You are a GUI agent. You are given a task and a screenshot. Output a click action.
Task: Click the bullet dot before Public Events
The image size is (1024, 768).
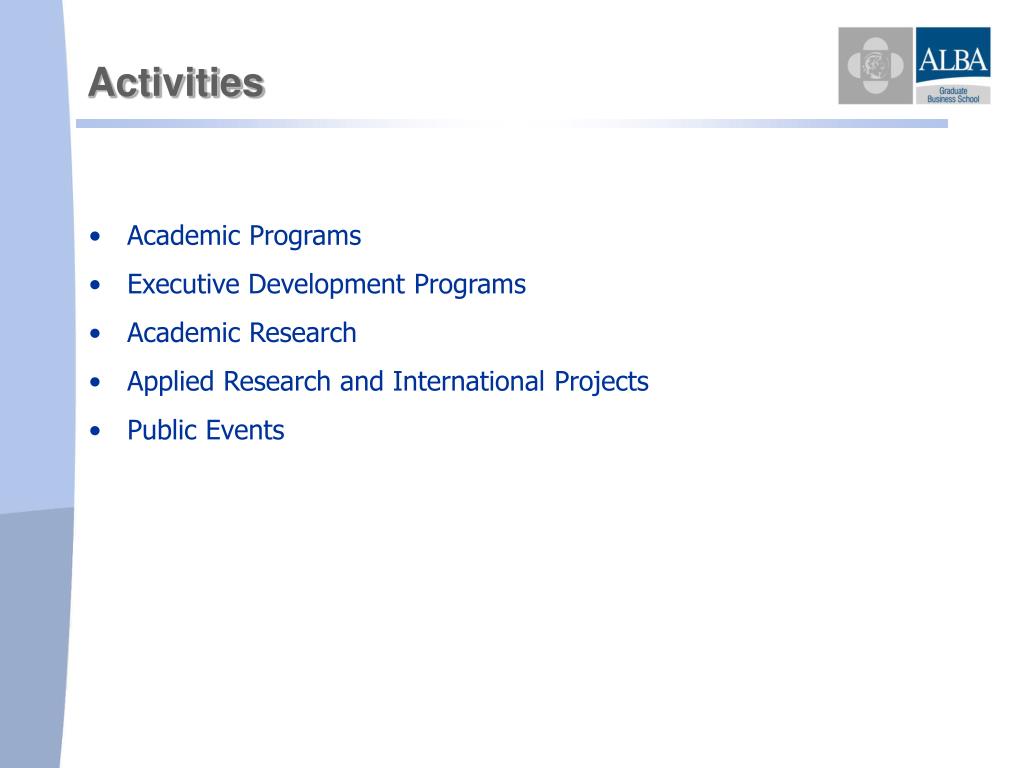pos(94,431)
